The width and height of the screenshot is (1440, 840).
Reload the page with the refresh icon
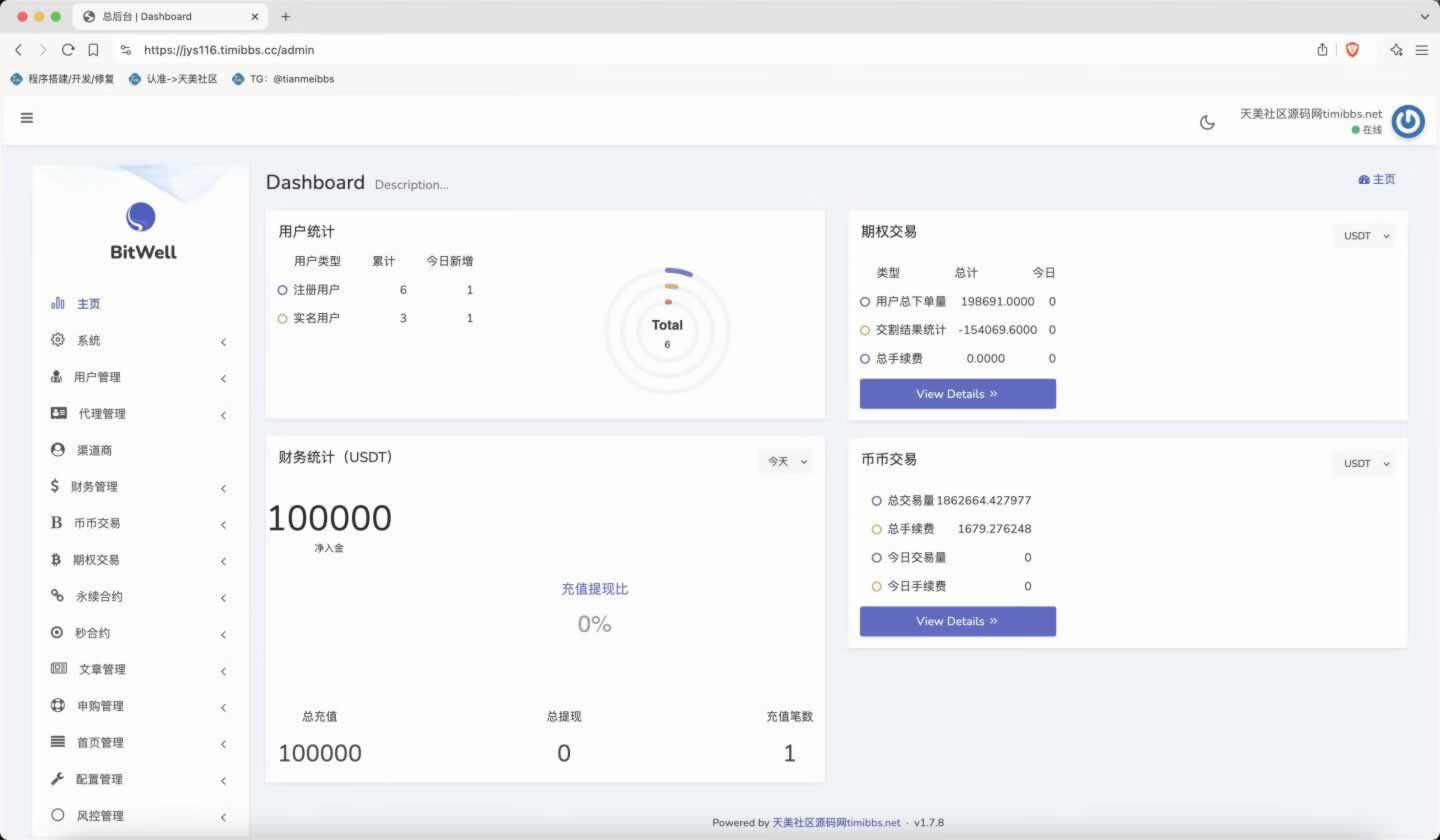[68, 50]
